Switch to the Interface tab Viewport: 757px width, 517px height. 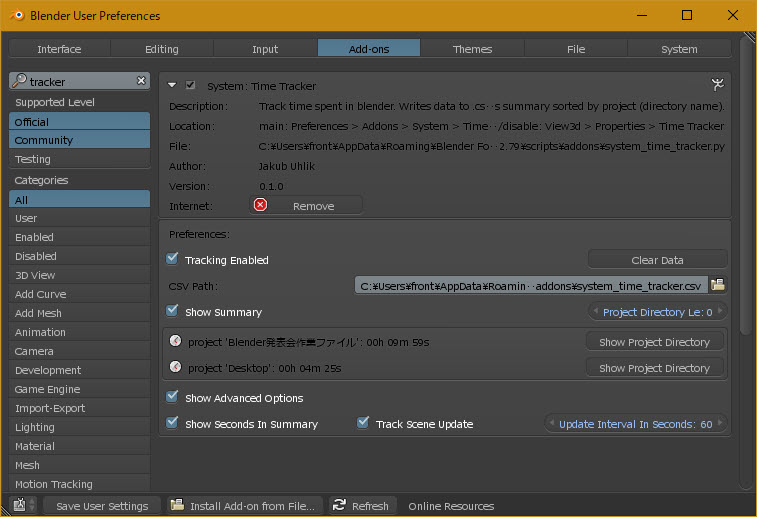(x=59, y=49)
